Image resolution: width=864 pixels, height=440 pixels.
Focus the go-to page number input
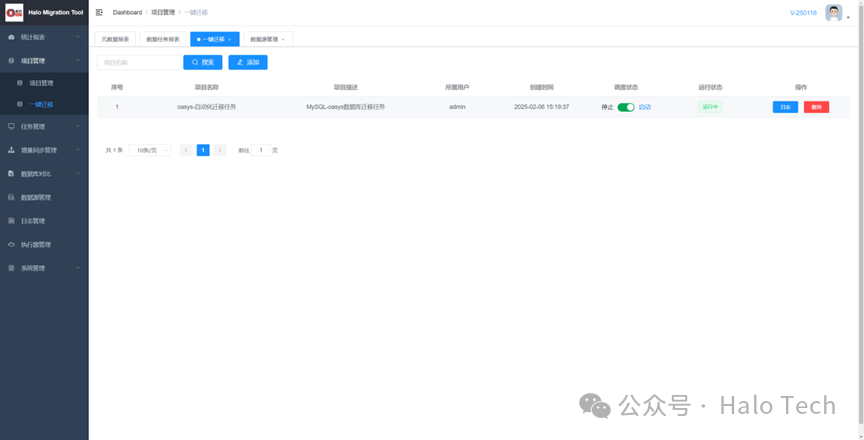[261, 150]
